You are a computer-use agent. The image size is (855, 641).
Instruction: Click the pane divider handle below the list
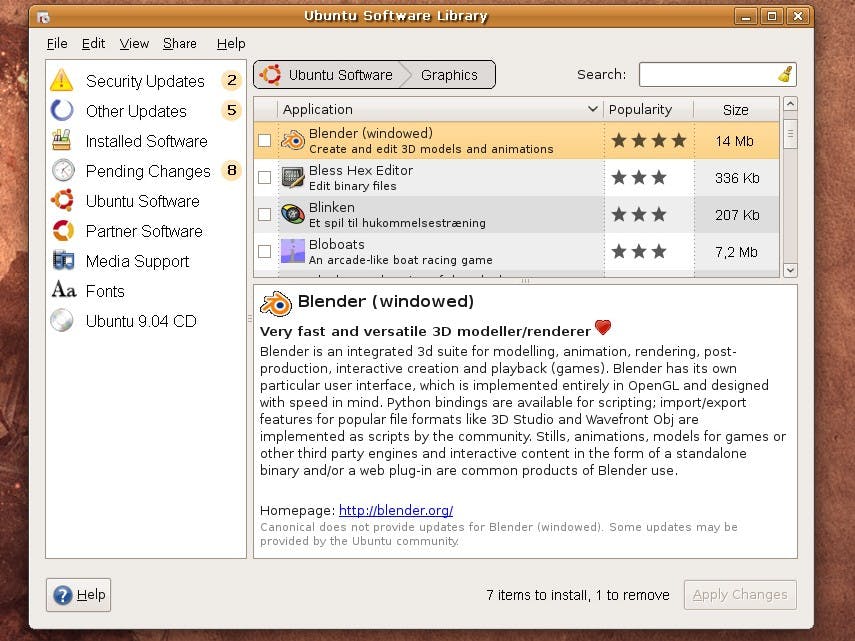pyautogui.click(x=525, y=281)
